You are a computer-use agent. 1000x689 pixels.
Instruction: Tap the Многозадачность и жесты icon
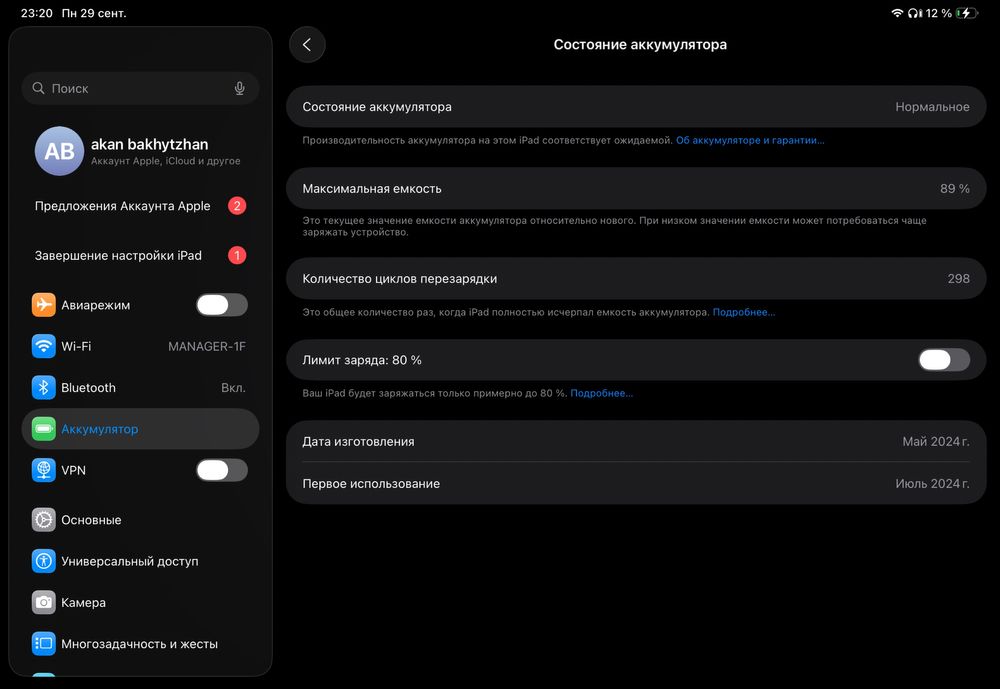[x=43, y=644]
